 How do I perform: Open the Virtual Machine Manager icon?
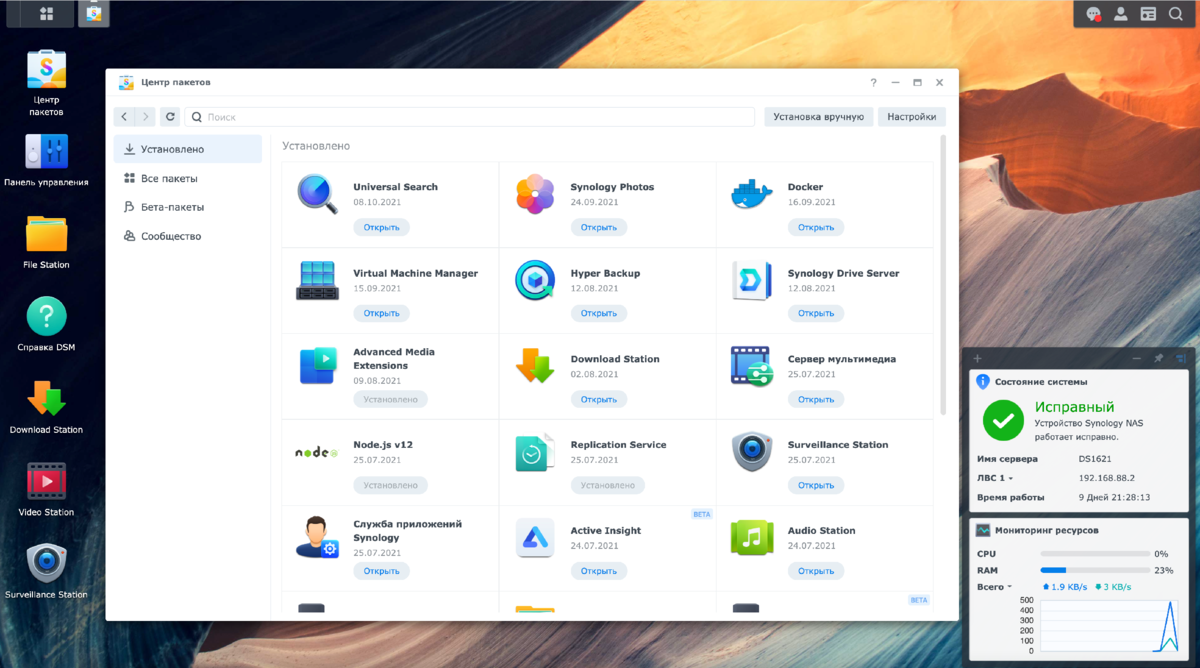pos(318,281)
